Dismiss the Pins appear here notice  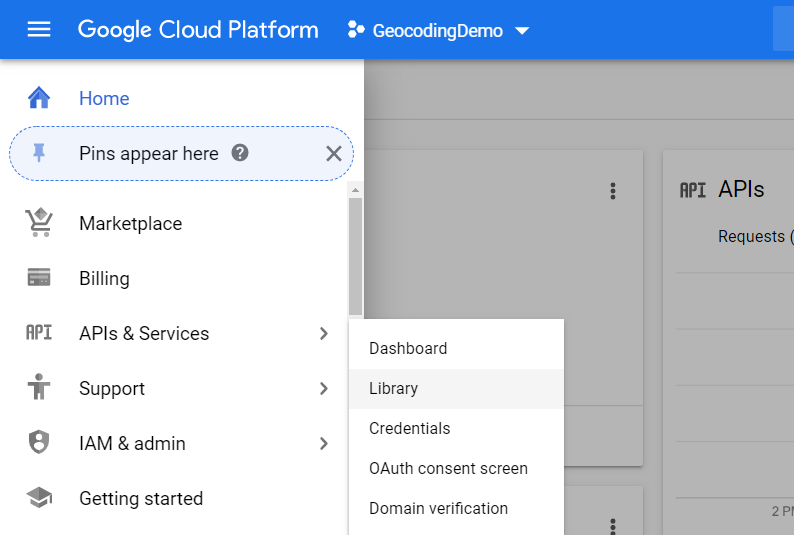pyautogui.click(x=334, y=153)
